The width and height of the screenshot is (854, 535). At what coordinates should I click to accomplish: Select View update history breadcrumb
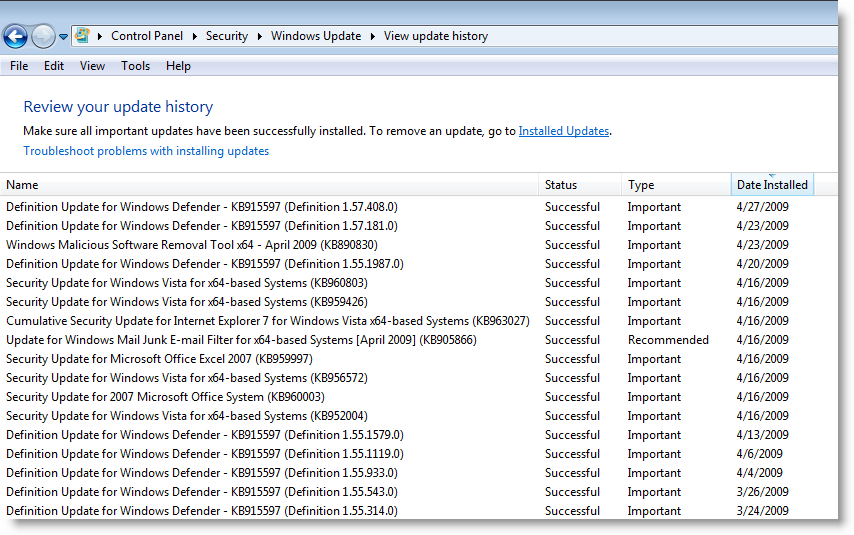436,36
